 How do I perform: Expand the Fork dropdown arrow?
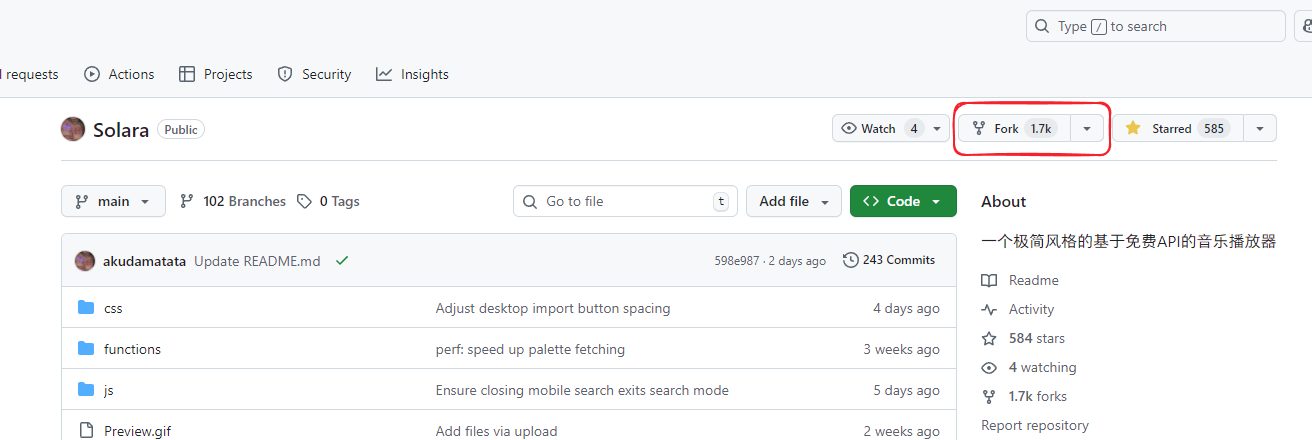(x=1087, y=128)
